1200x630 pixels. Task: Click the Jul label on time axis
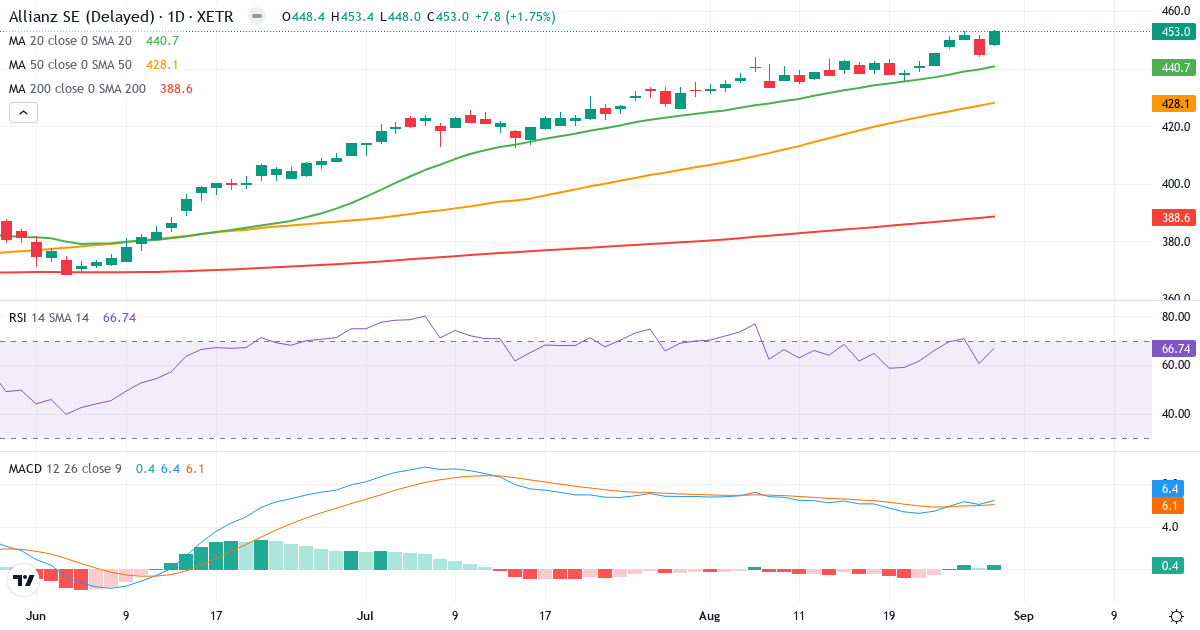point(366,617)
